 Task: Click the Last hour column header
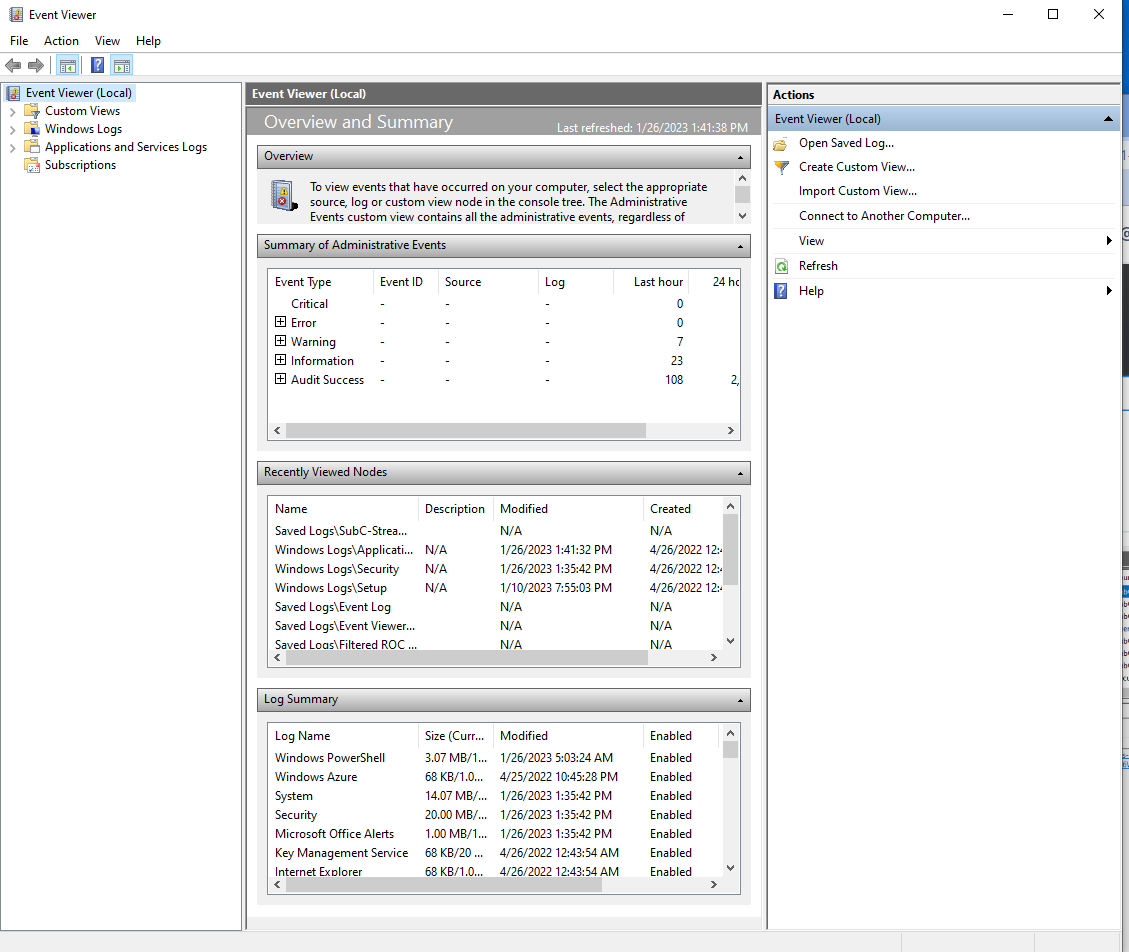[x=658, y=282]
